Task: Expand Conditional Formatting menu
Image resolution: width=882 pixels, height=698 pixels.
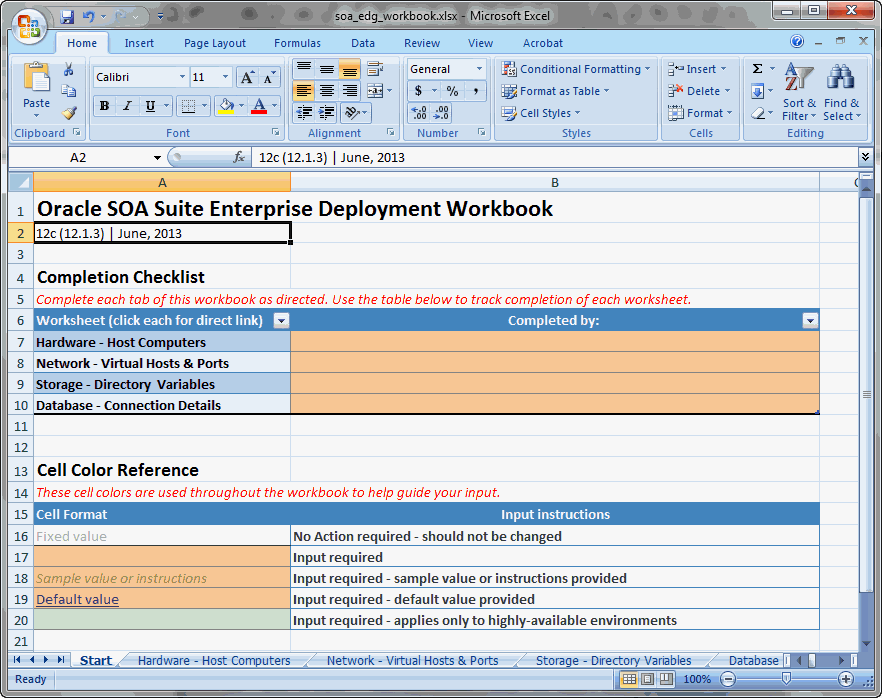Action: (x=575, y=69)
